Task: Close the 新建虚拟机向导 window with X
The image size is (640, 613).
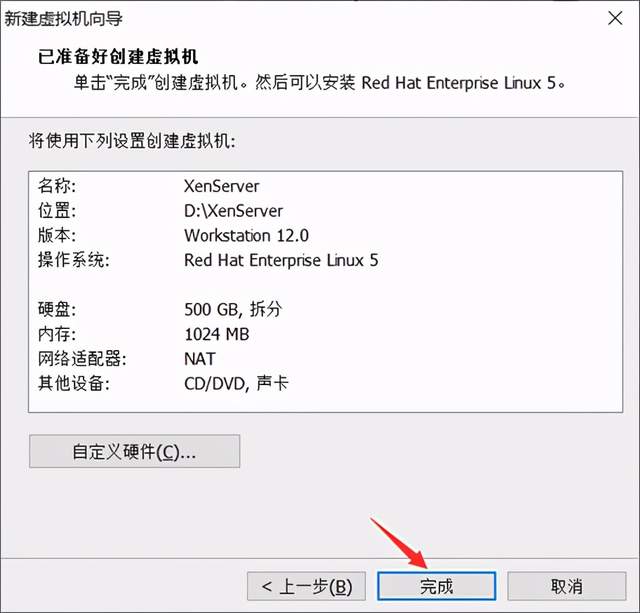Action: 615,18
